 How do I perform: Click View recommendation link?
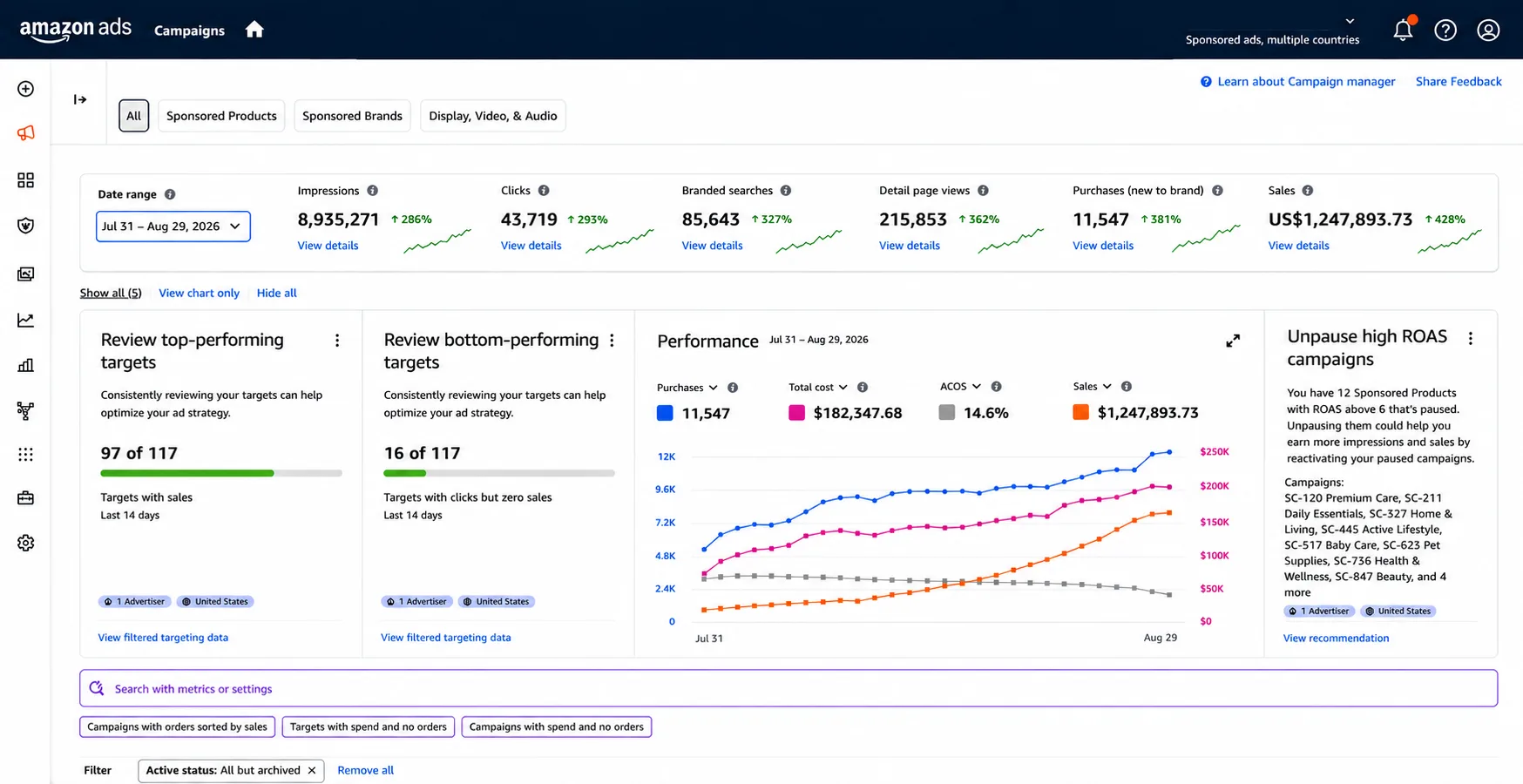pos(1336,639)
